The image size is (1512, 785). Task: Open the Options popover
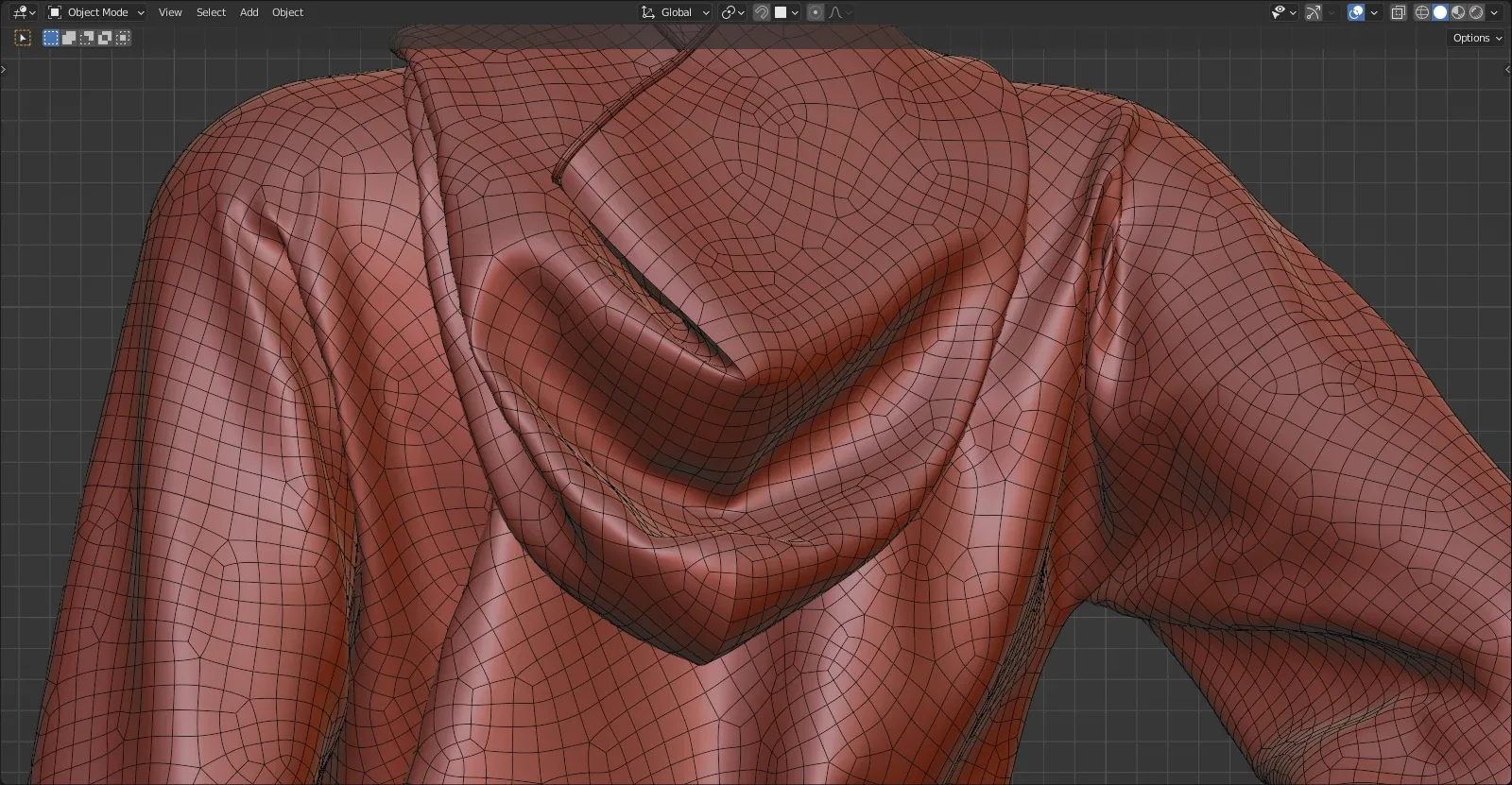pos(1477,38)
